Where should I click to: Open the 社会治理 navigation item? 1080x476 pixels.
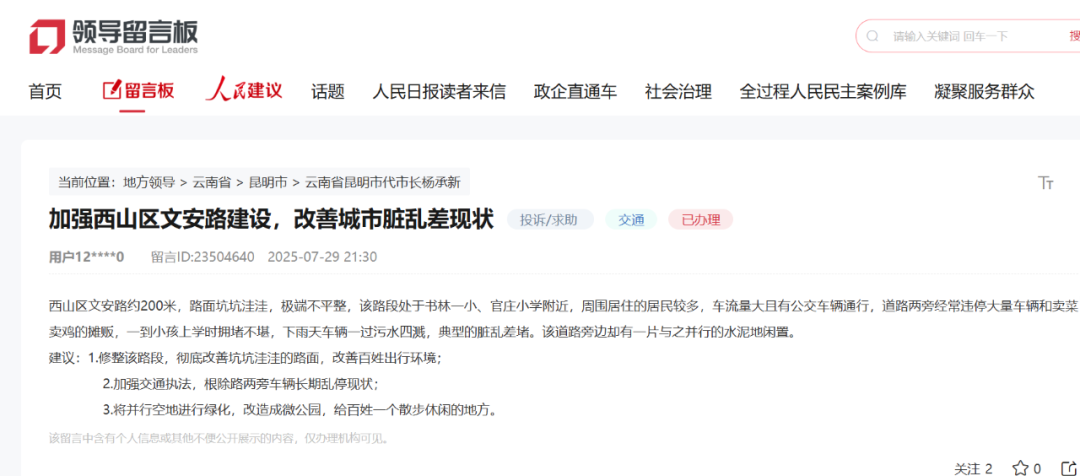pyautogui.click(x=678, y=92)
